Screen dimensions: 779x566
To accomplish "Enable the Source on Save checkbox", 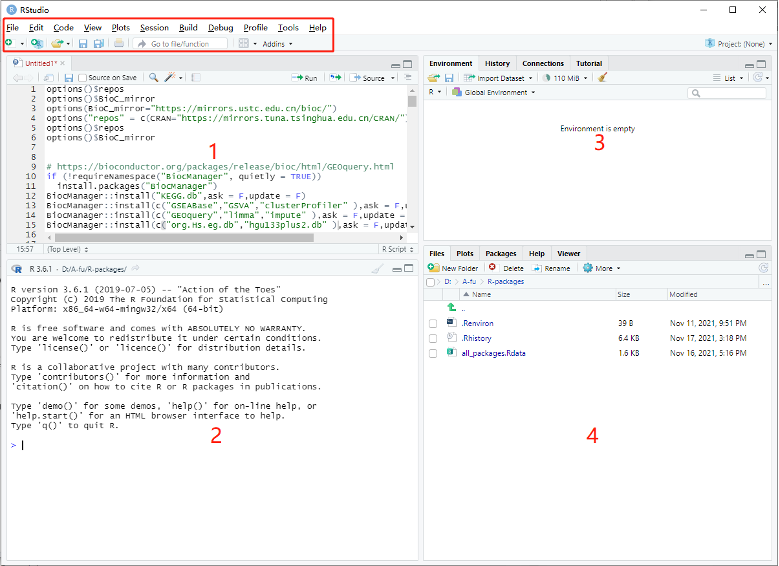I will pos(83,77).
